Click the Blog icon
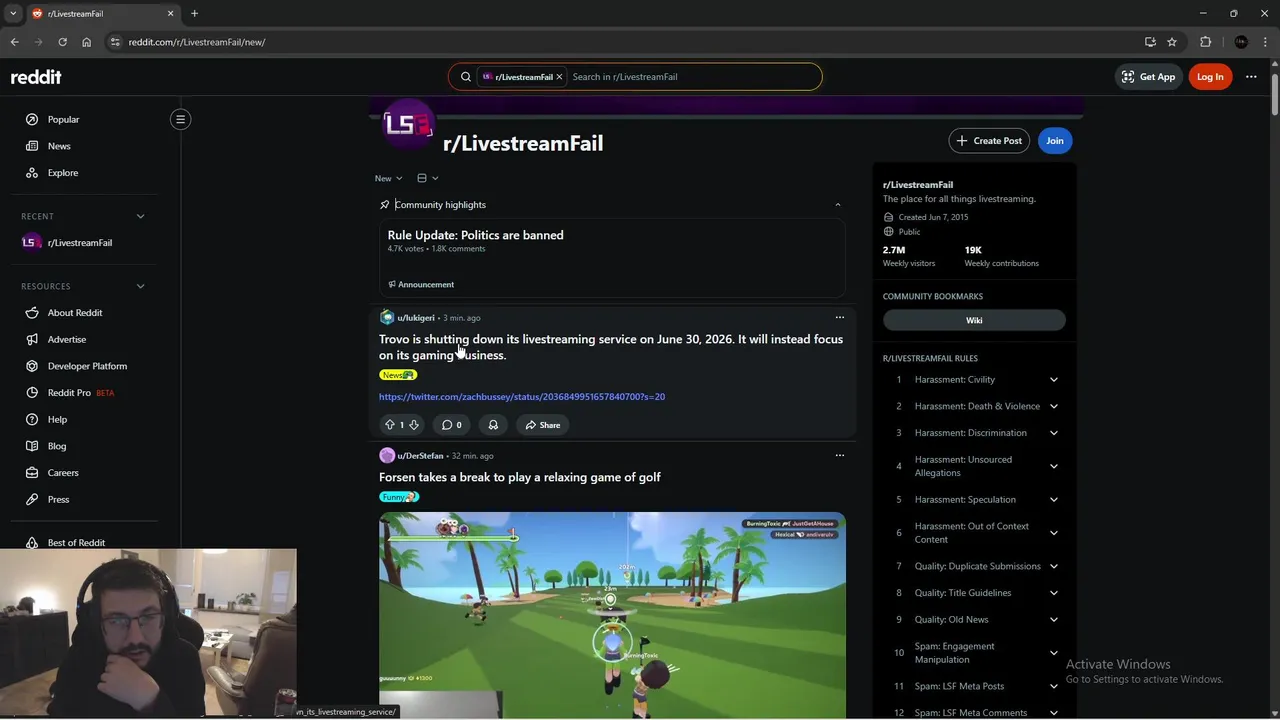This screenshot has width=1280, height=720. 32,446
